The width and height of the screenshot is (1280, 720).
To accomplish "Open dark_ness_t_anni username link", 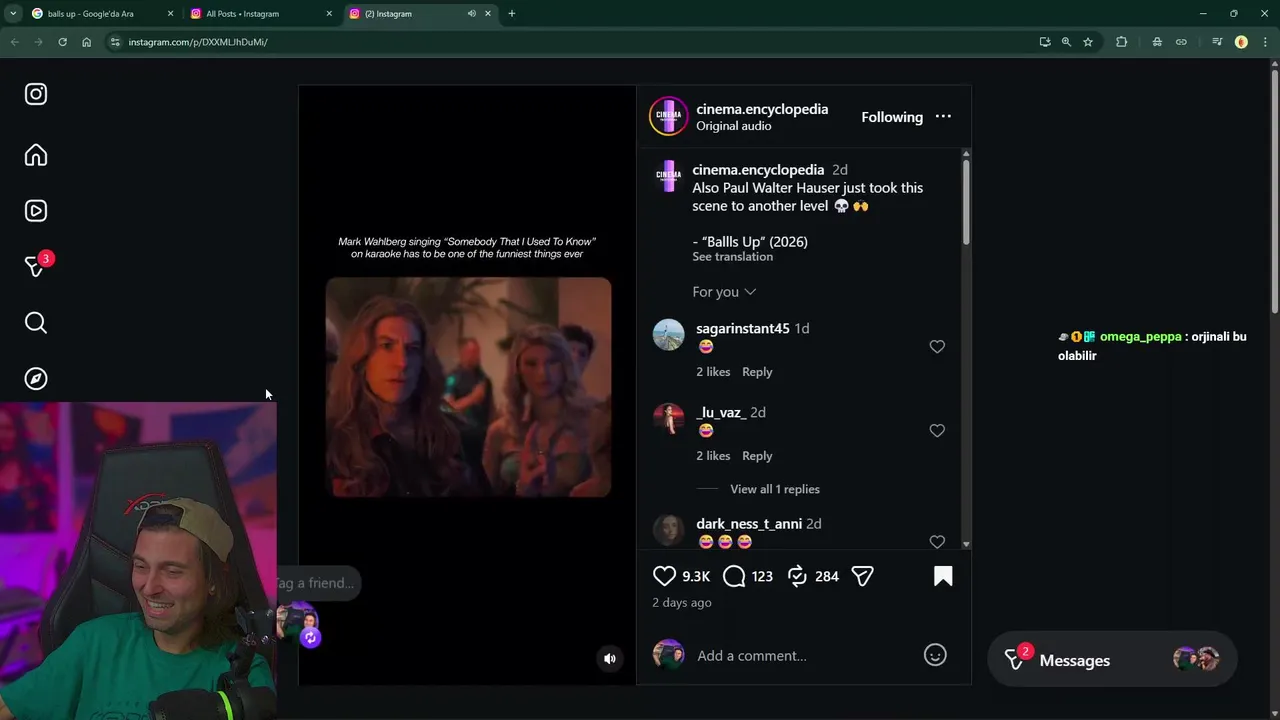I will [749, 524].
